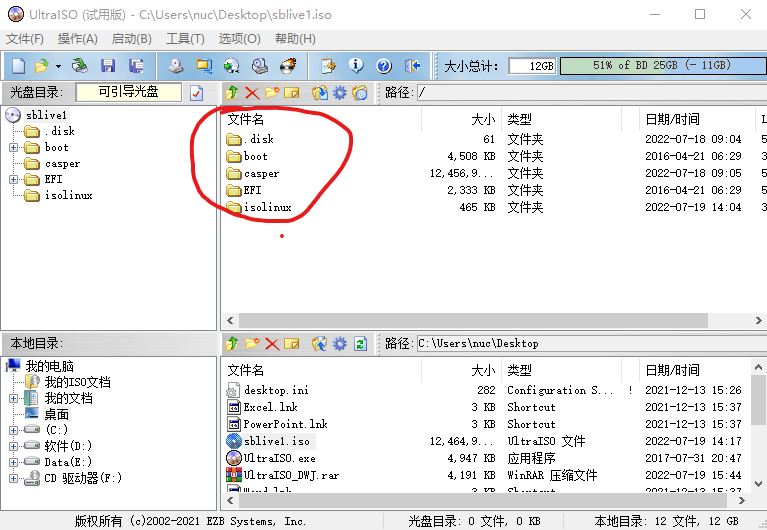Click the Open file folder icon
The height and width of the screenshot is (530, 767).
point(42,66)
